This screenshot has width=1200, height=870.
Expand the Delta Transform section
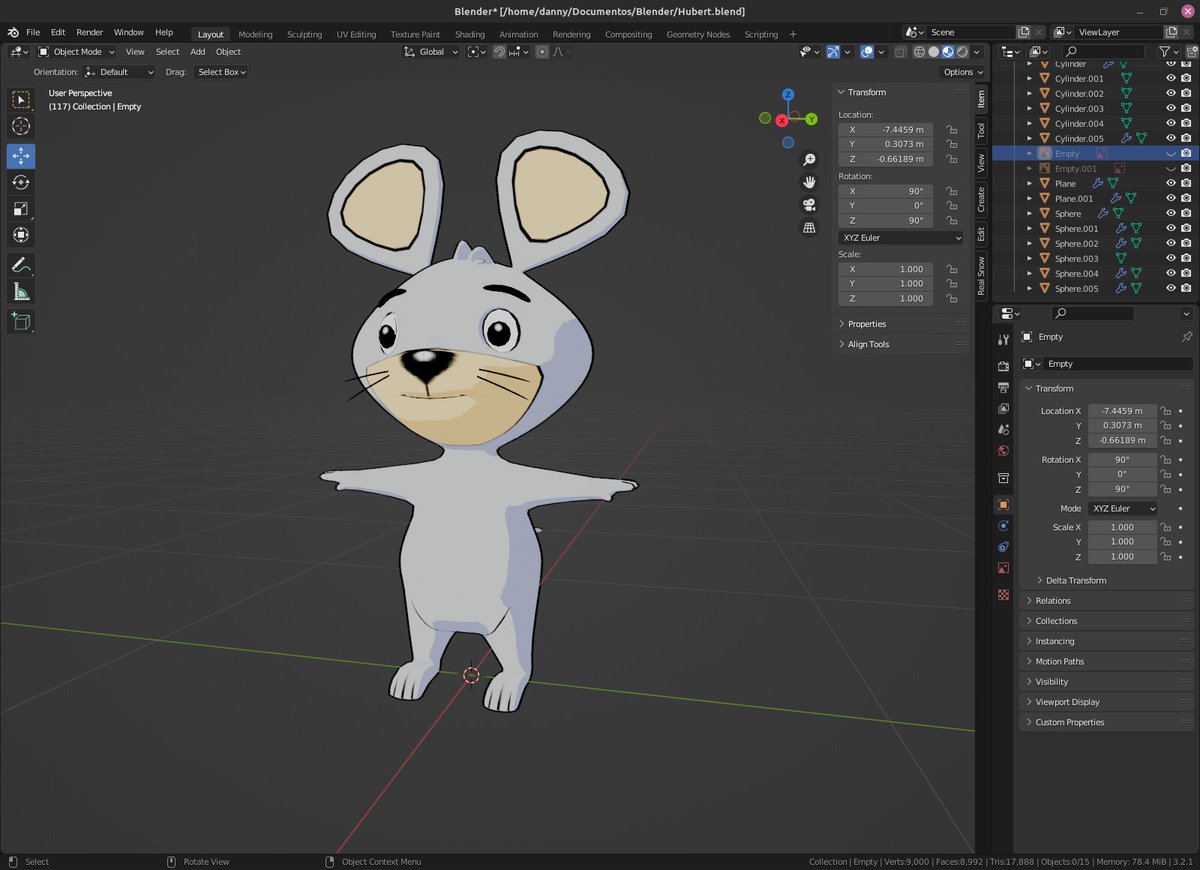click(x=1075, y=580)
